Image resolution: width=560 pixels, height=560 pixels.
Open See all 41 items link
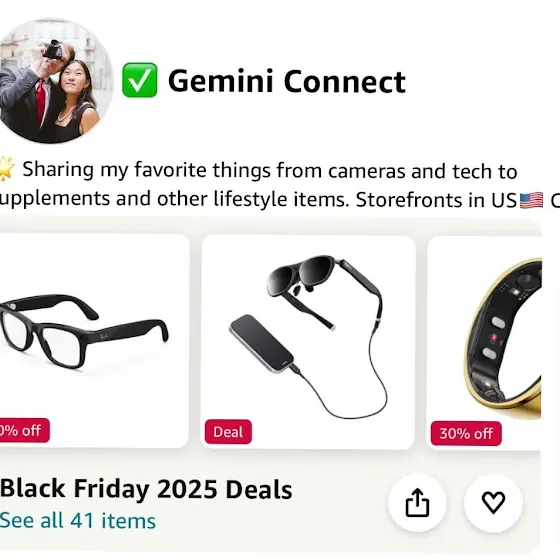click(78, 521)
